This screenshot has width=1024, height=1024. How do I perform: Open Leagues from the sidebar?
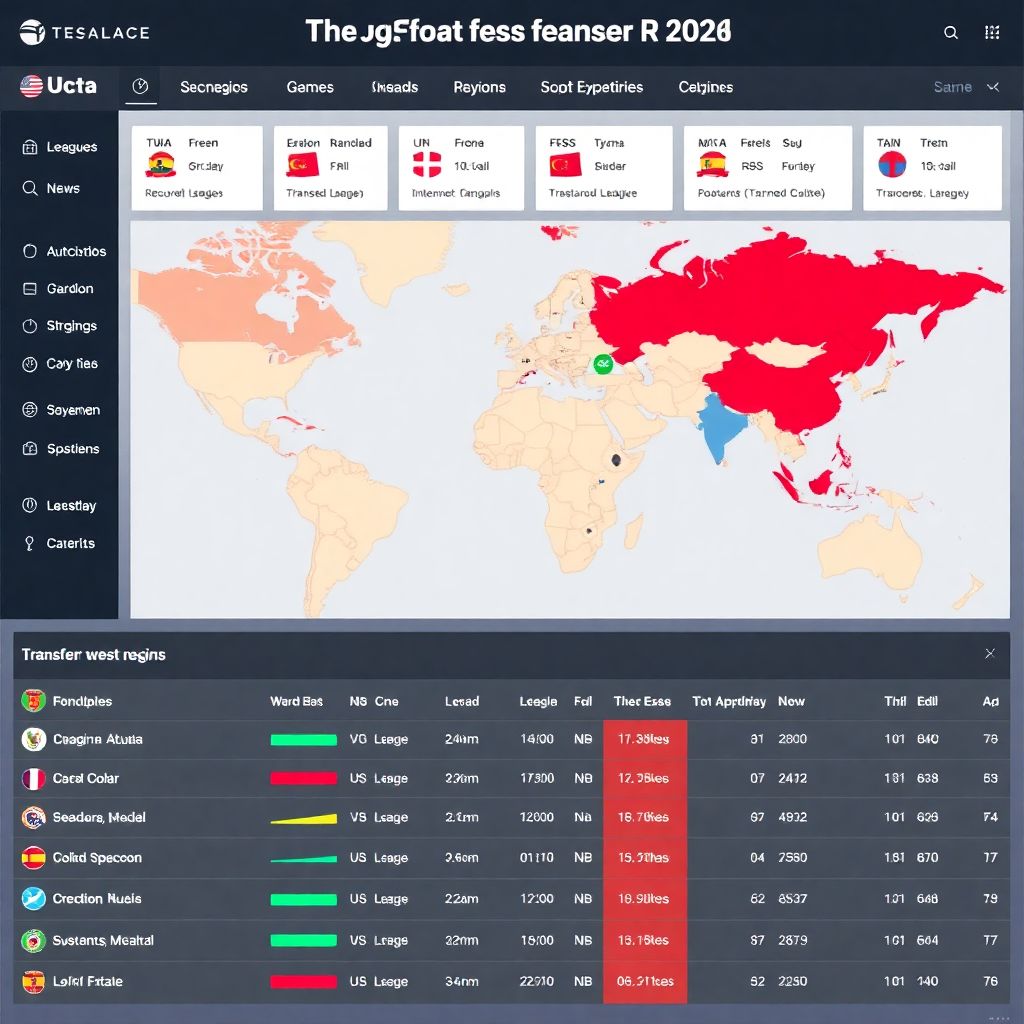[60, 147]
